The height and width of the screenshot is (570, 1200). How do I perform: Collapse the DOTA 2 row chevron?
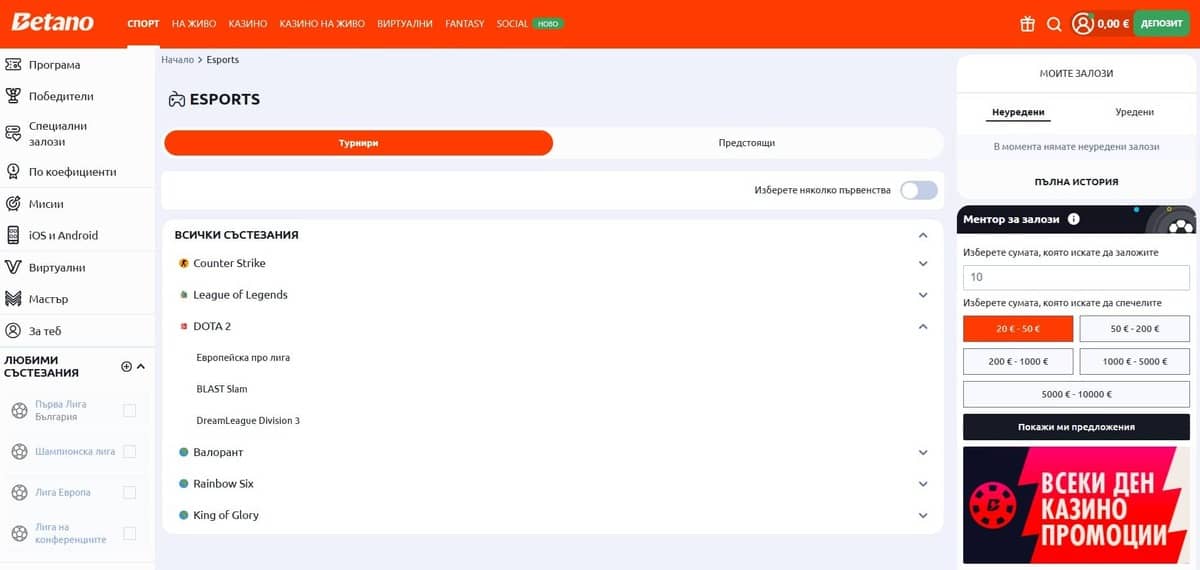tap(923, 327)
